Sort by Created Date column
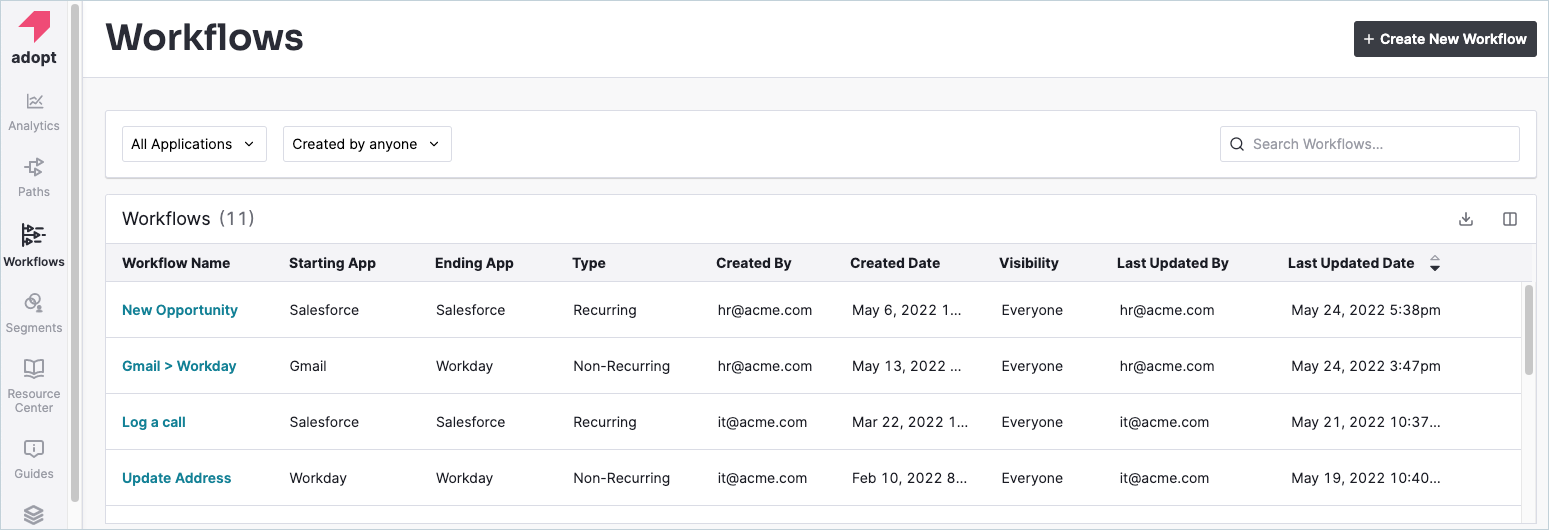Viewport: 1549px width, 530px height. pyautogui.click(x=895, y=263)
